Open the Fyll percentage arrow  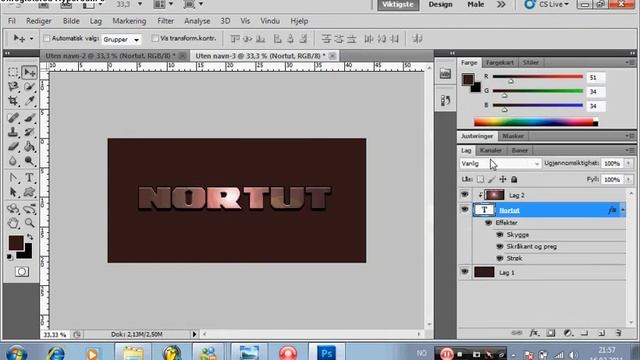point(629,179)
